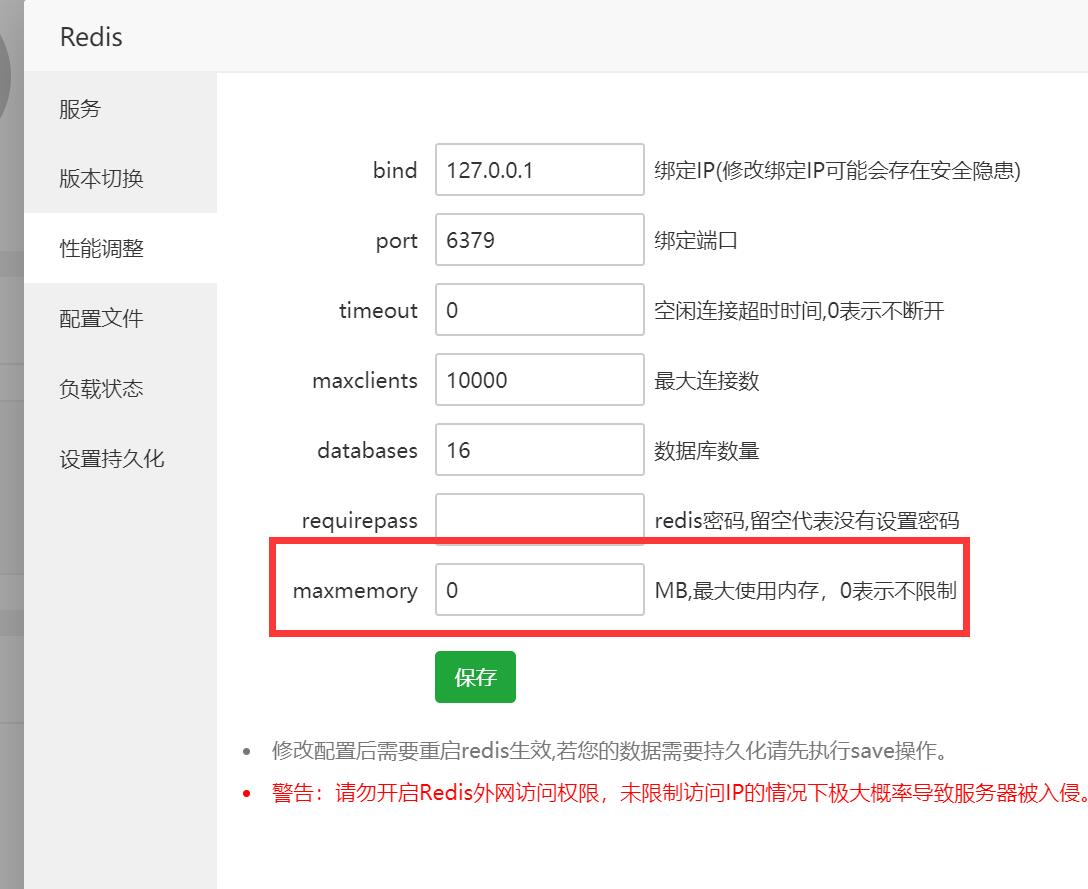Click the databases input showing 16
Viewport: 1088px width, 889px height.
pos(540,450)
